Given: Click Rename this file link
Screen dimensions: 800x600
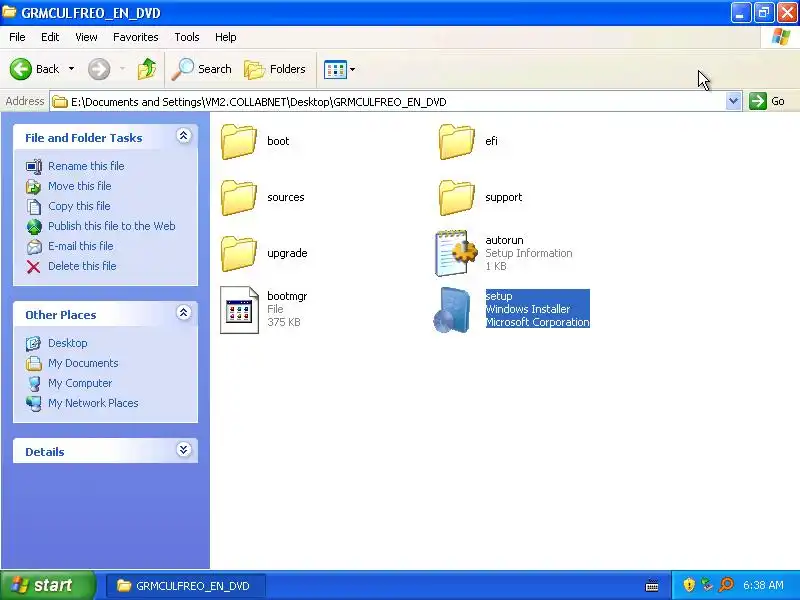Looking at the screenshot, I should tap(86, 166).
